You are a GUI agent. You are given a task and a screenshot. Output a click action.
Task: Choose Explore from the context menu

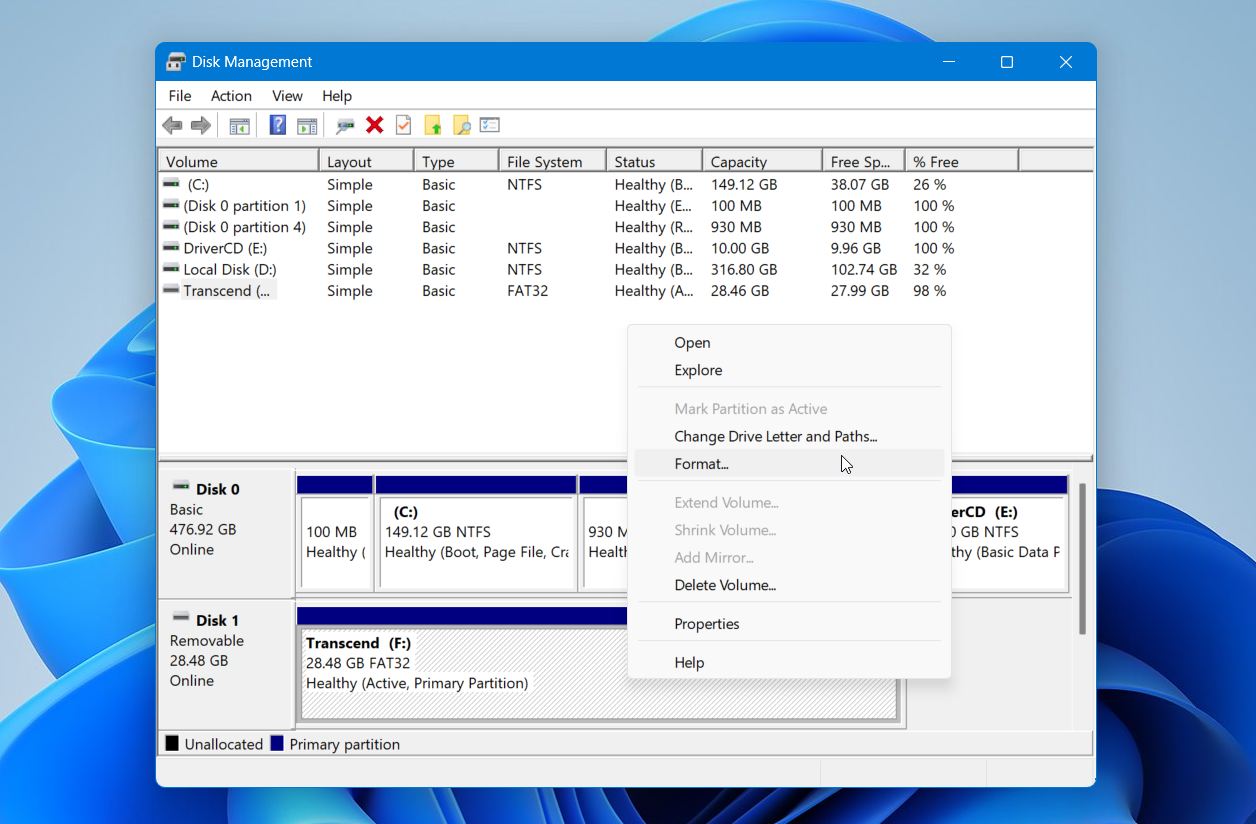[x=789, y=370]
